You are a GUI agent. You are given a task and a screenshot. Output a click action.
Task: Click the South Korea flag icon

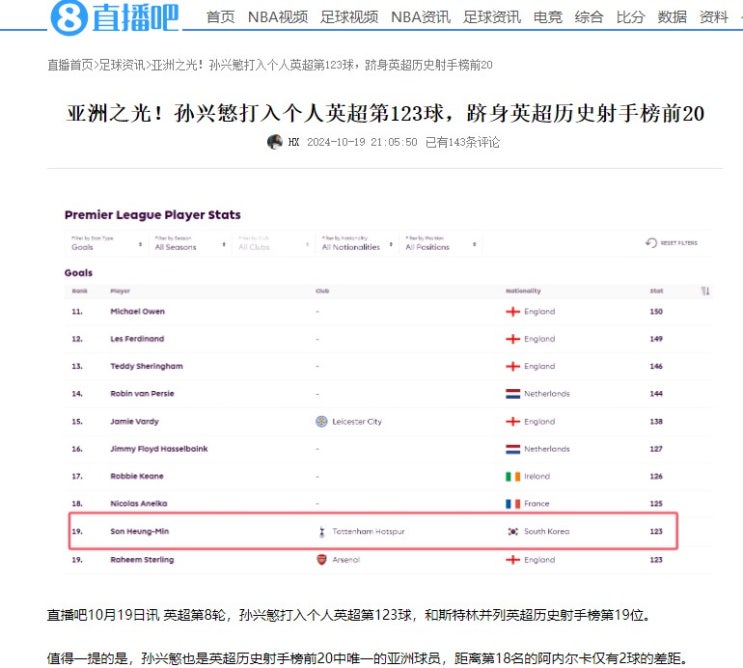click(513, 532)
